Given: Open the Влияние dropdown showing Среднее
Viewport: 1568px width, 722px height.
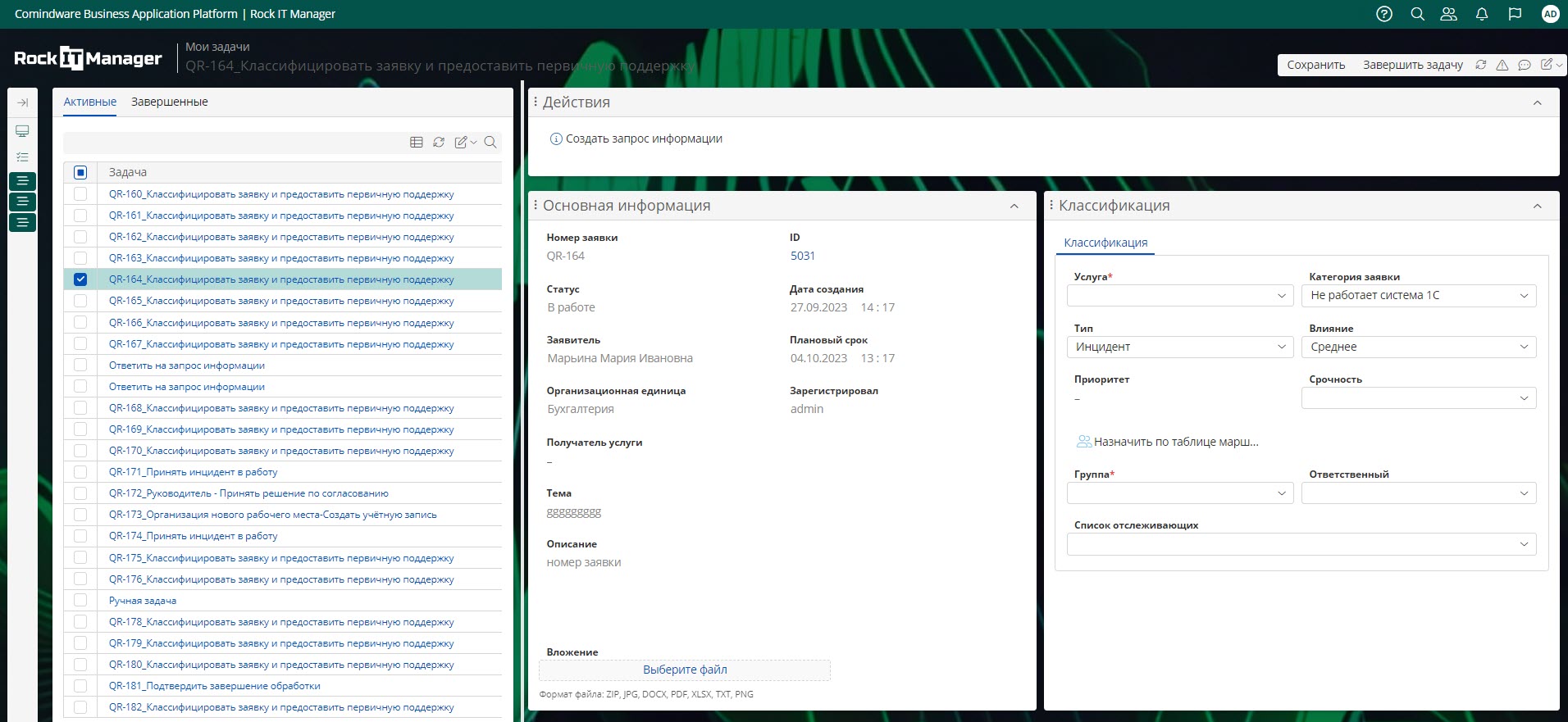Looking at the screenshot, I should coord(1419,347).
